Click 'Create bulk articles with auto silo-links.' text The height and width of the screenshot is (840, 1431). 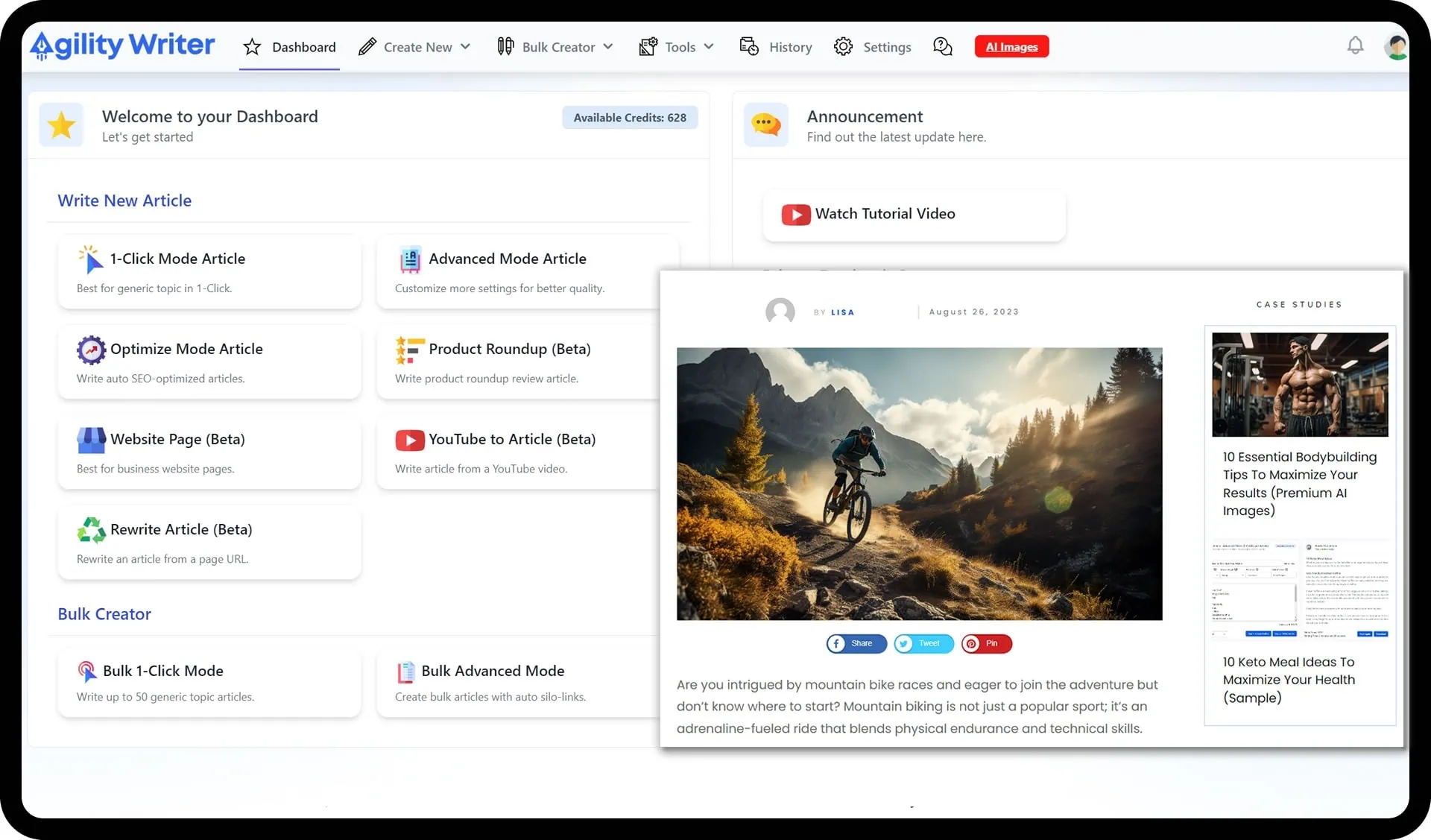pos(490,697)
